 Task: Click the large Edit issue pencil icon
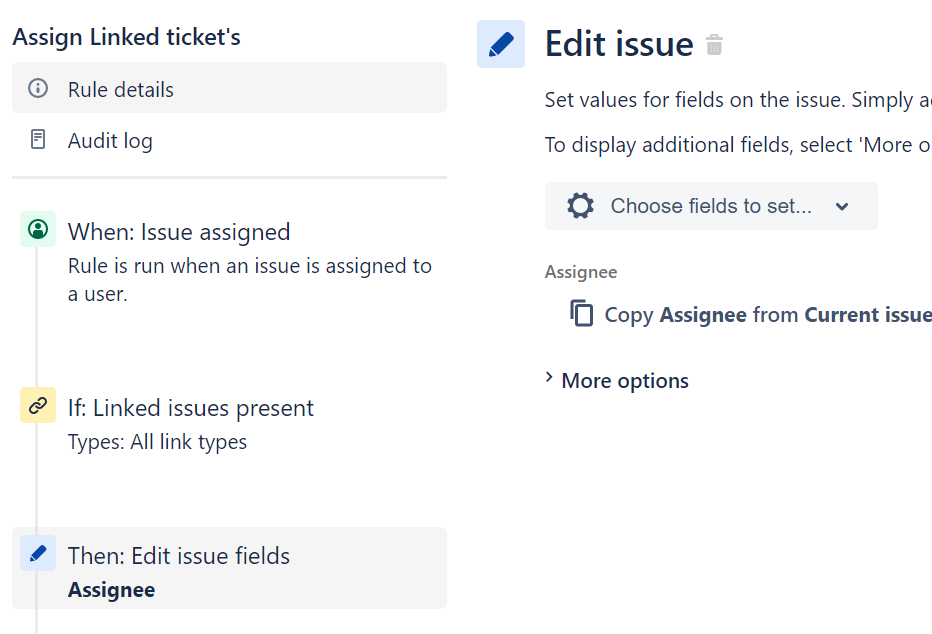point(501,45)
